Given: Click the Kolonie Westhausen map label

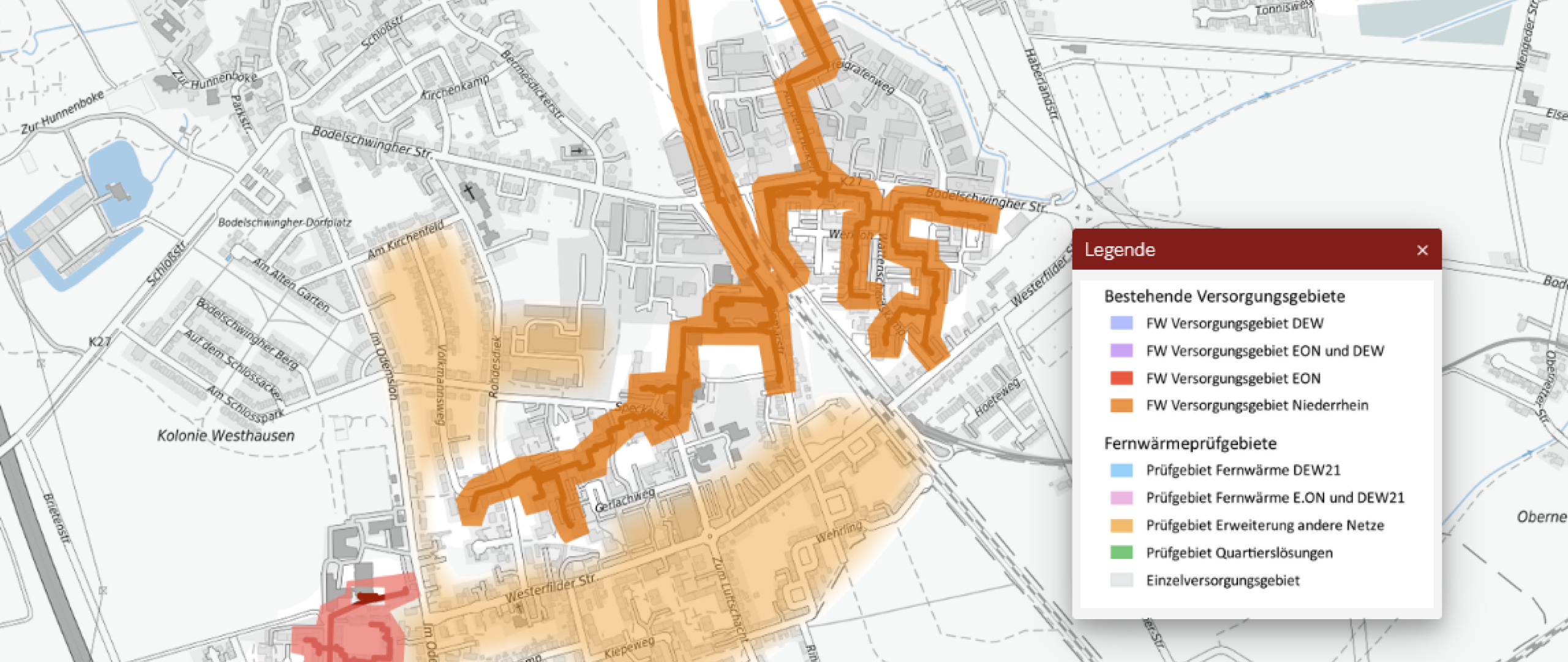Looking at the screenshot, I should coord(225,436).
